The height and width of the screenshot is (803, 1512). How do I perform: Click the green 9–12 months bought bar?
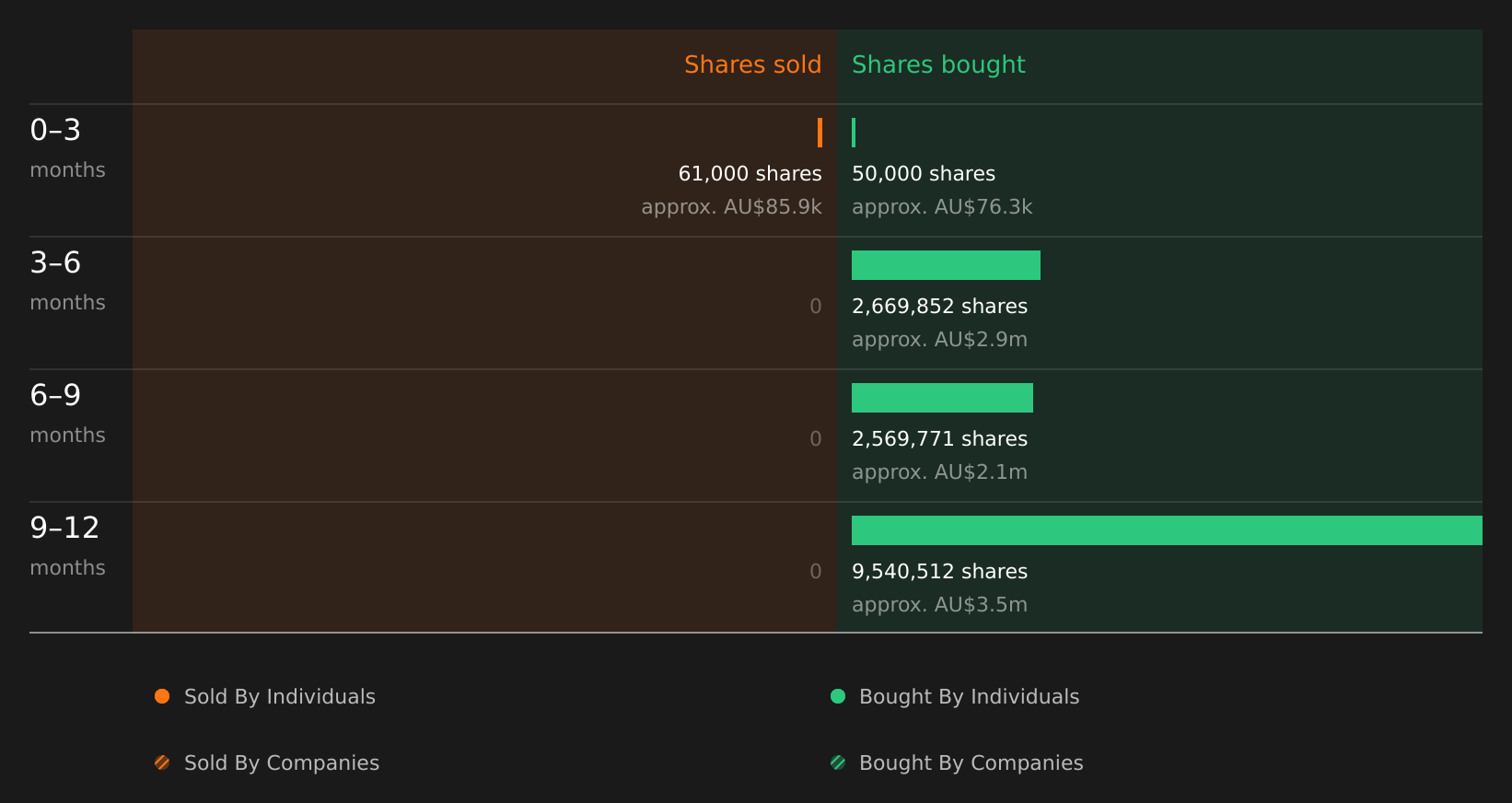click(x=1167, y=530)
